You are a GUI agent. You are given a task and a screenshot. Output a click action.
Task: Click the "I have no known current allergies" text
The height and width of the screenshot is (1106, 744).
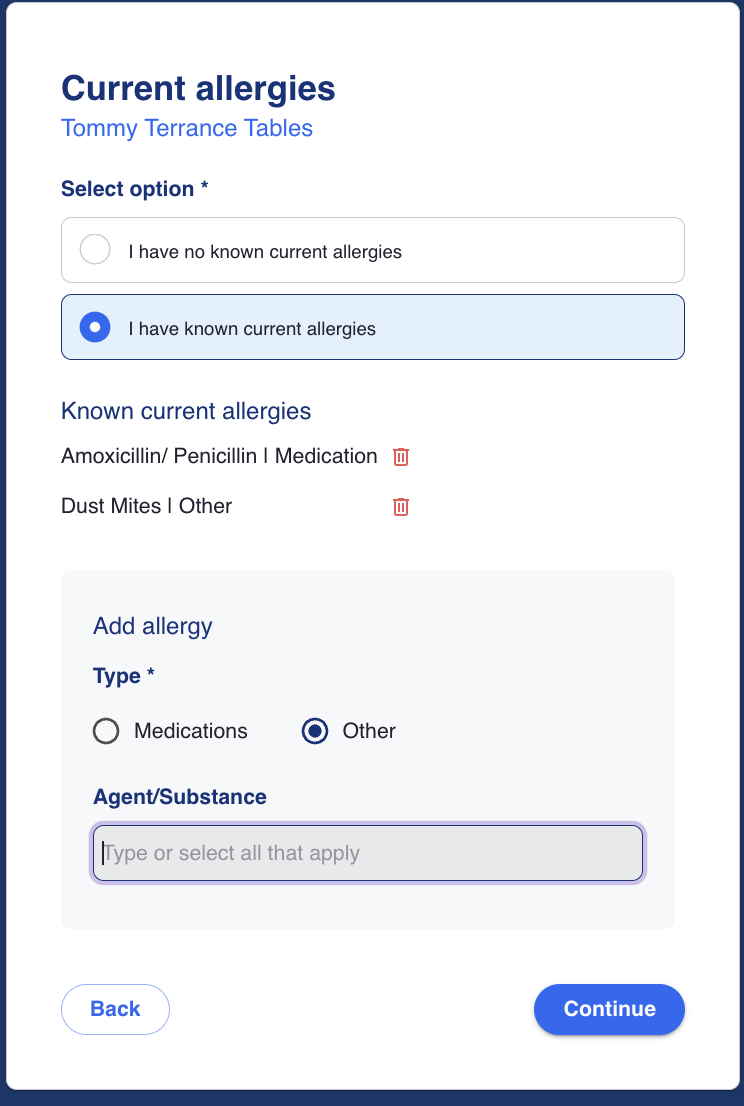265,251
